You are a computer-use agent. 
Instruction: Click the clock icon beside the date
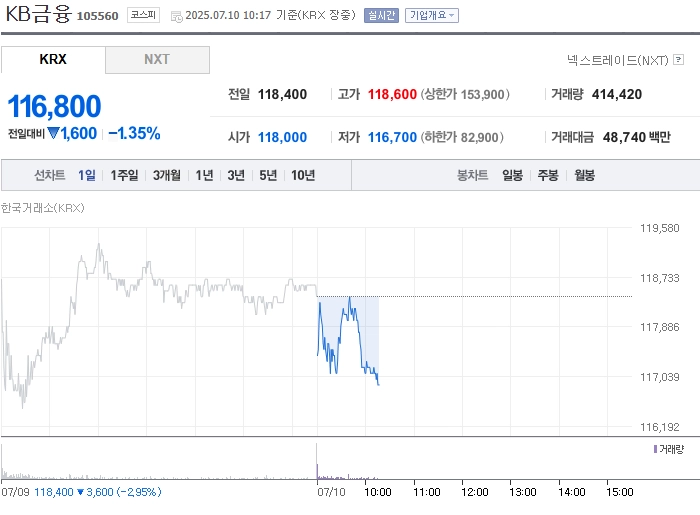177,17
